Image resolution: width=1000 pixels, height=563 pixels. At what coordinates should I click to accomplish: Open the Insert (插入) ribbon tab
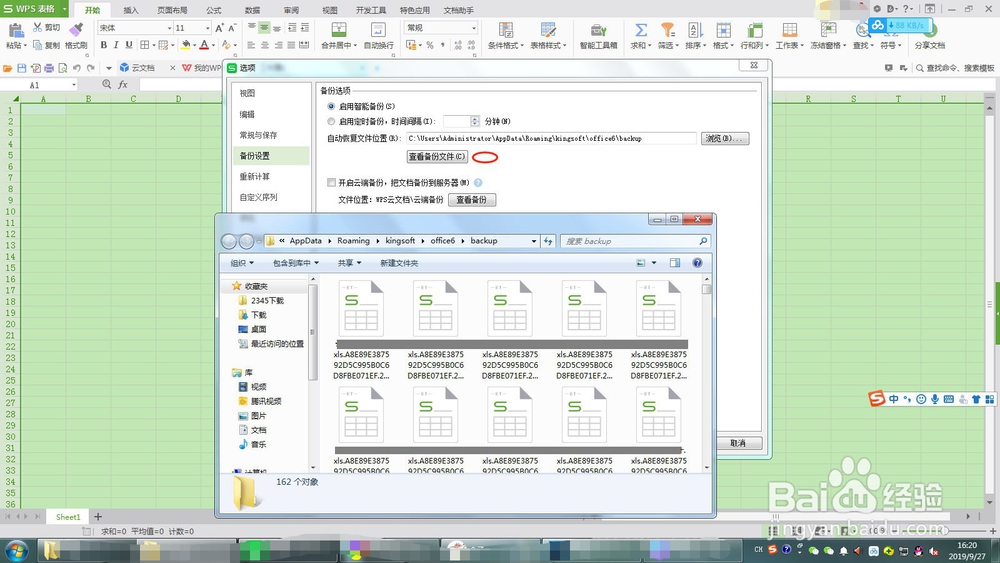131,10
